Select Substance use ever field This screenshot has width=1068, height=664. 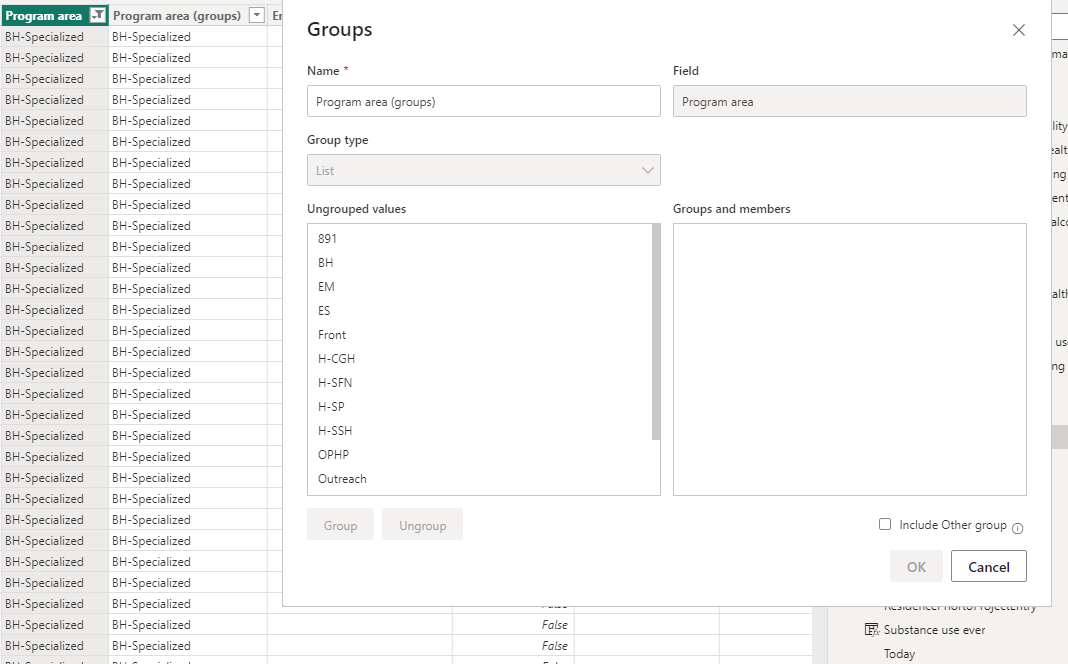pos(934,630)
